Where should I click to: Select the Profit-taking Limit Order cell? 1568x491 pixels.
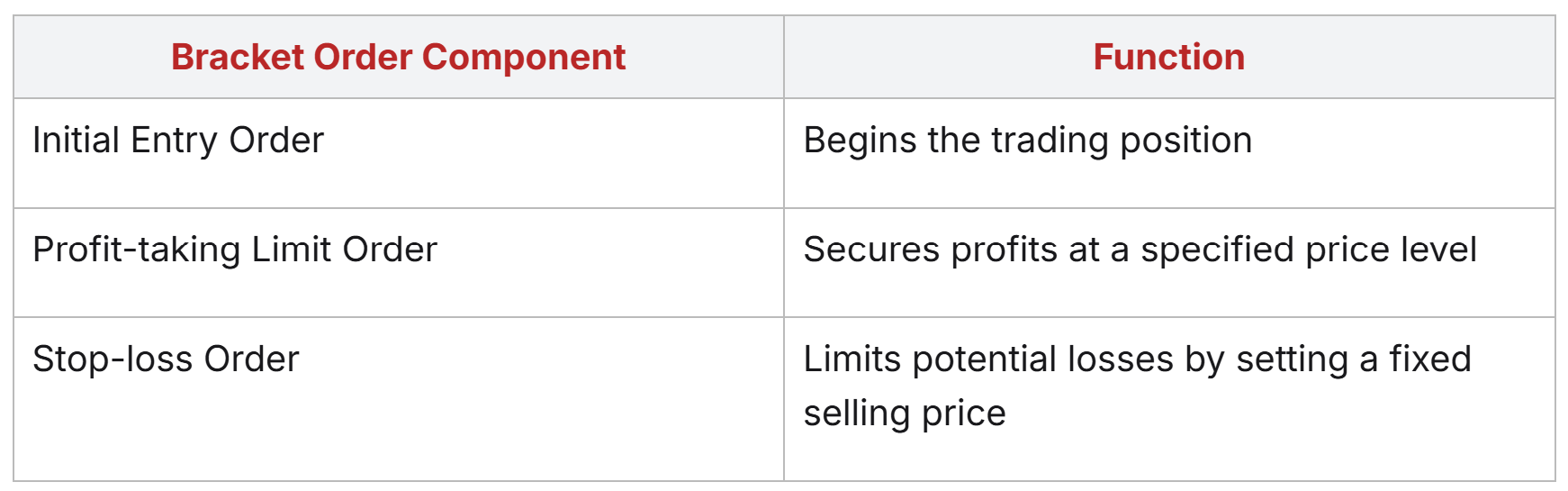point(399,262)
